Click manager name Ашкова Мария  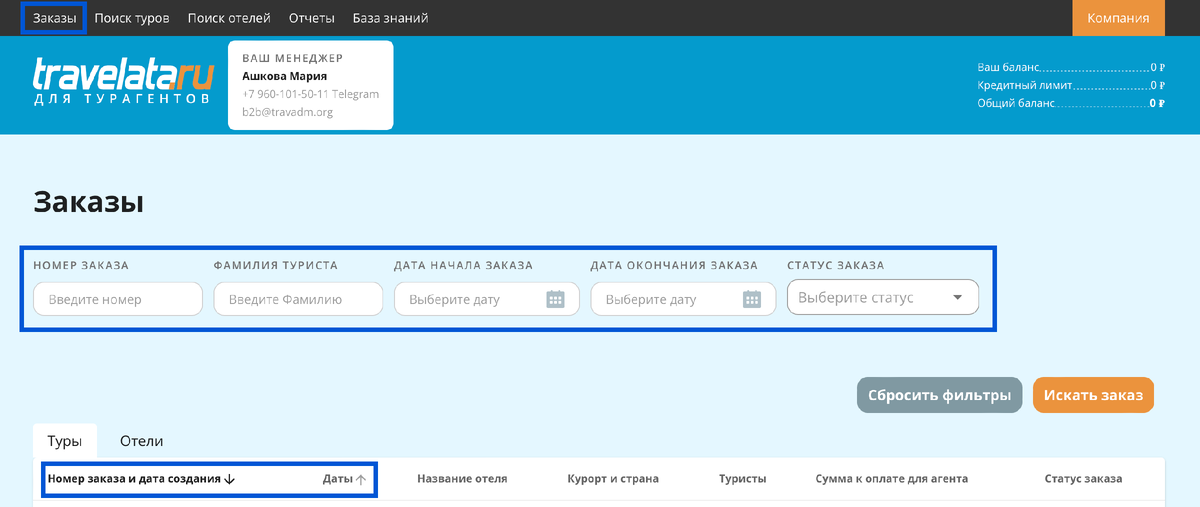tap(284, 76)
